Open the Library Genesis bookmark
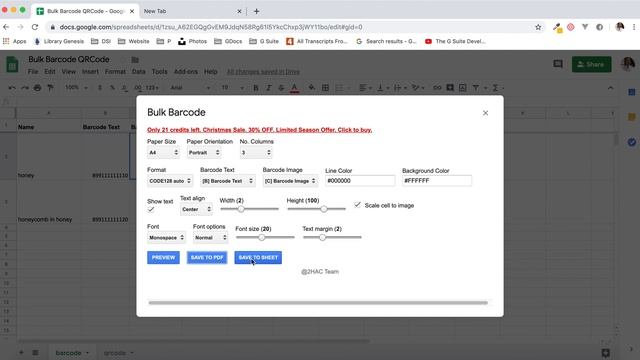Viewport: 640px width, 360px height. [59, 41]
